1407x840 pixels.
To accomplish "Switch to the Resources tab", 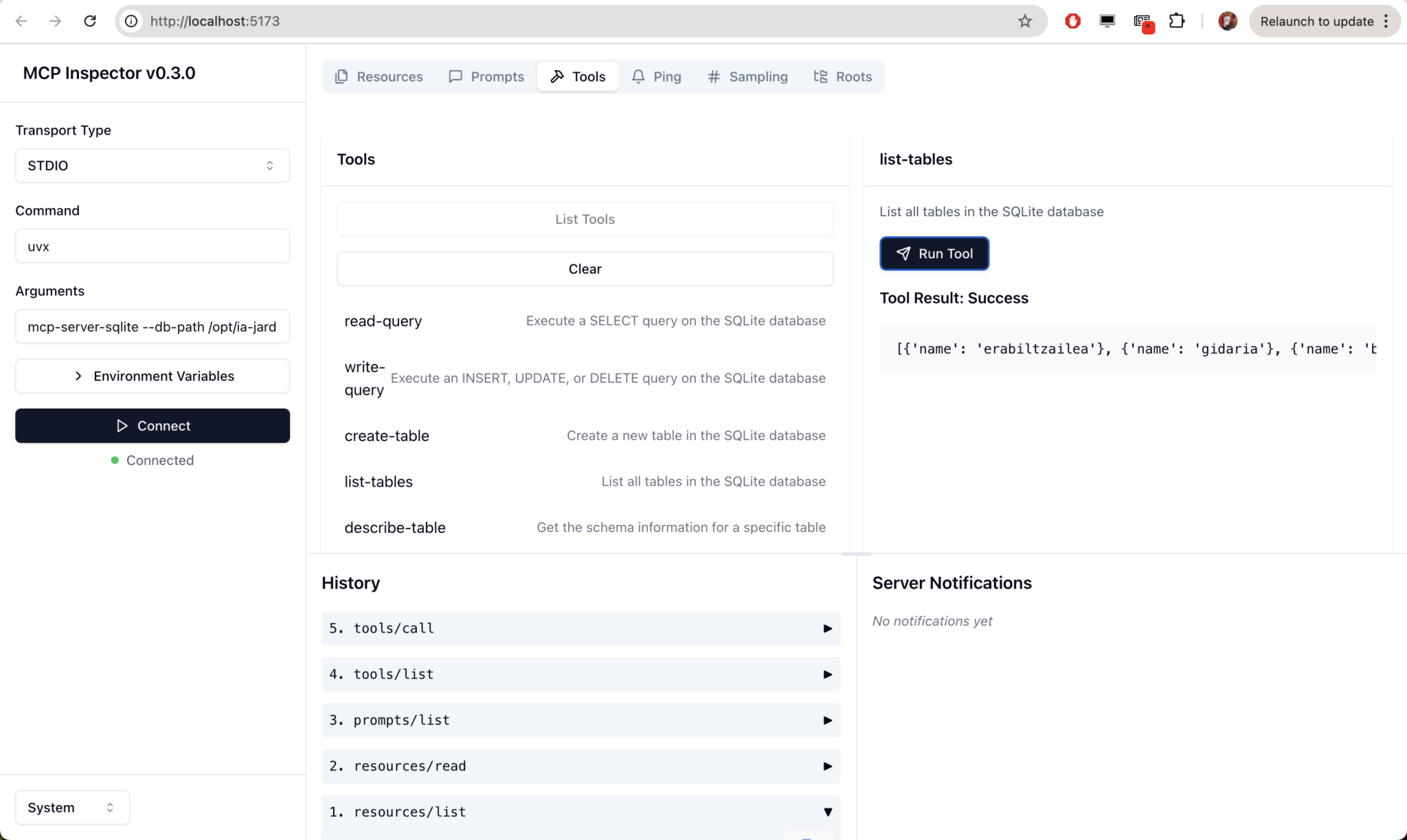I will pyautogui.click(x=379, y=77).
